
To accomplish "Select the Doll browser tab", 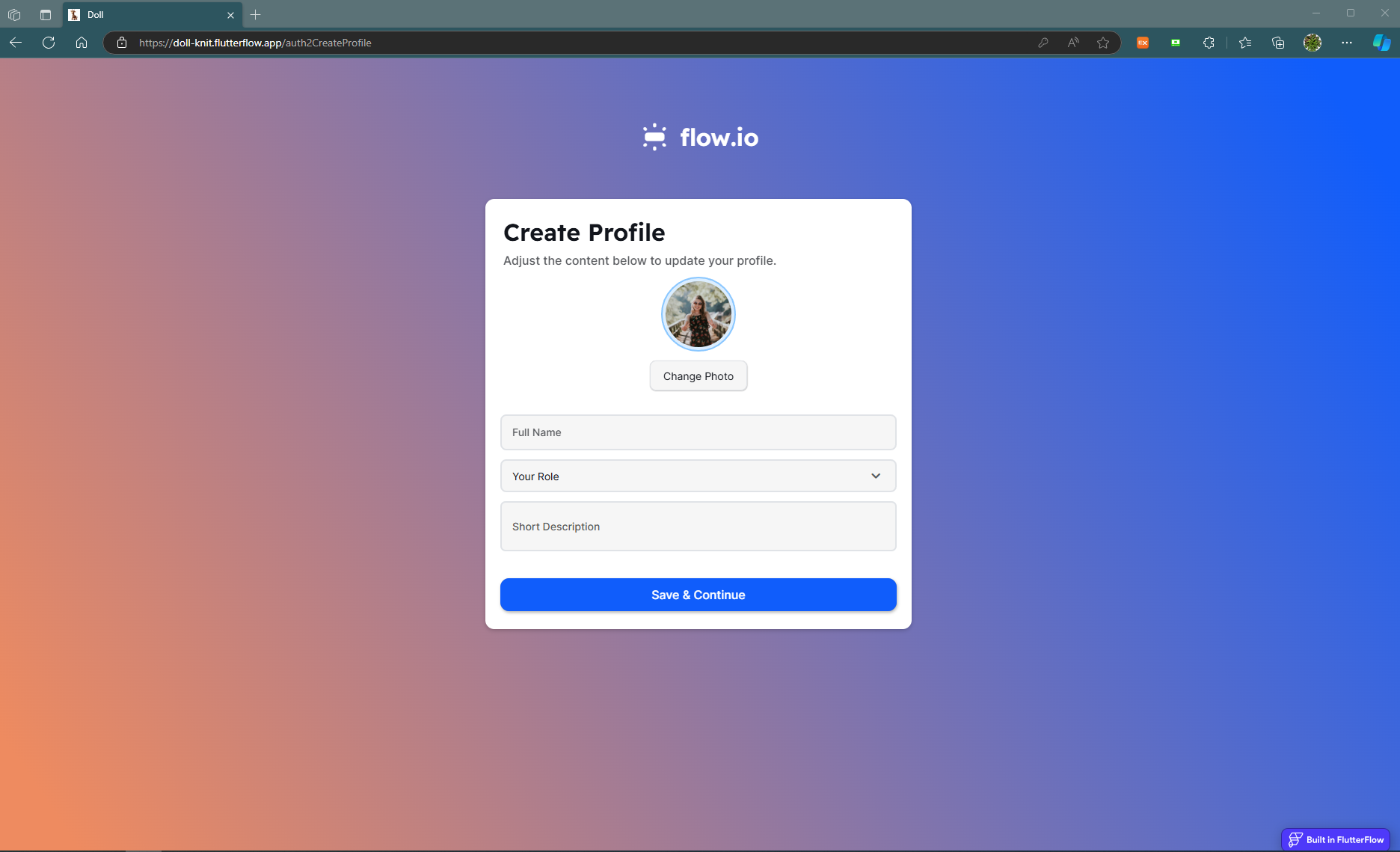I will click(x=153, y=15).
